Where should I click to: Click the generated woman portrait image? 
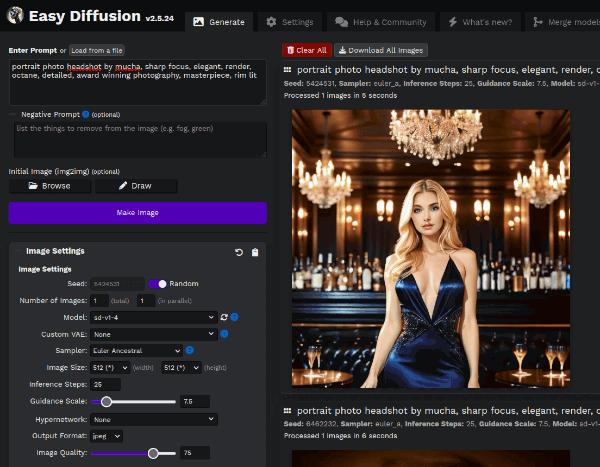(431, 249)
